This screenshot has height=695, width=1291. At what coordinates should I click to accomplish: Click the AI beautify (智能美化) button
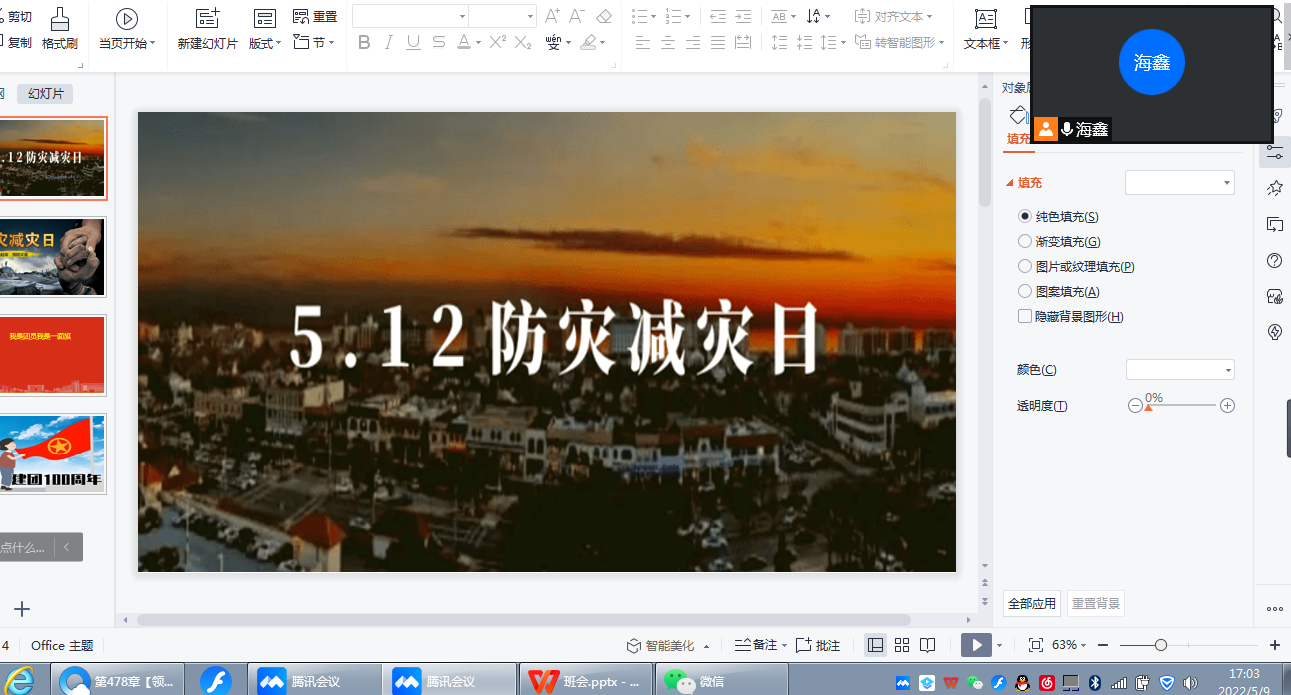(668, 645)
